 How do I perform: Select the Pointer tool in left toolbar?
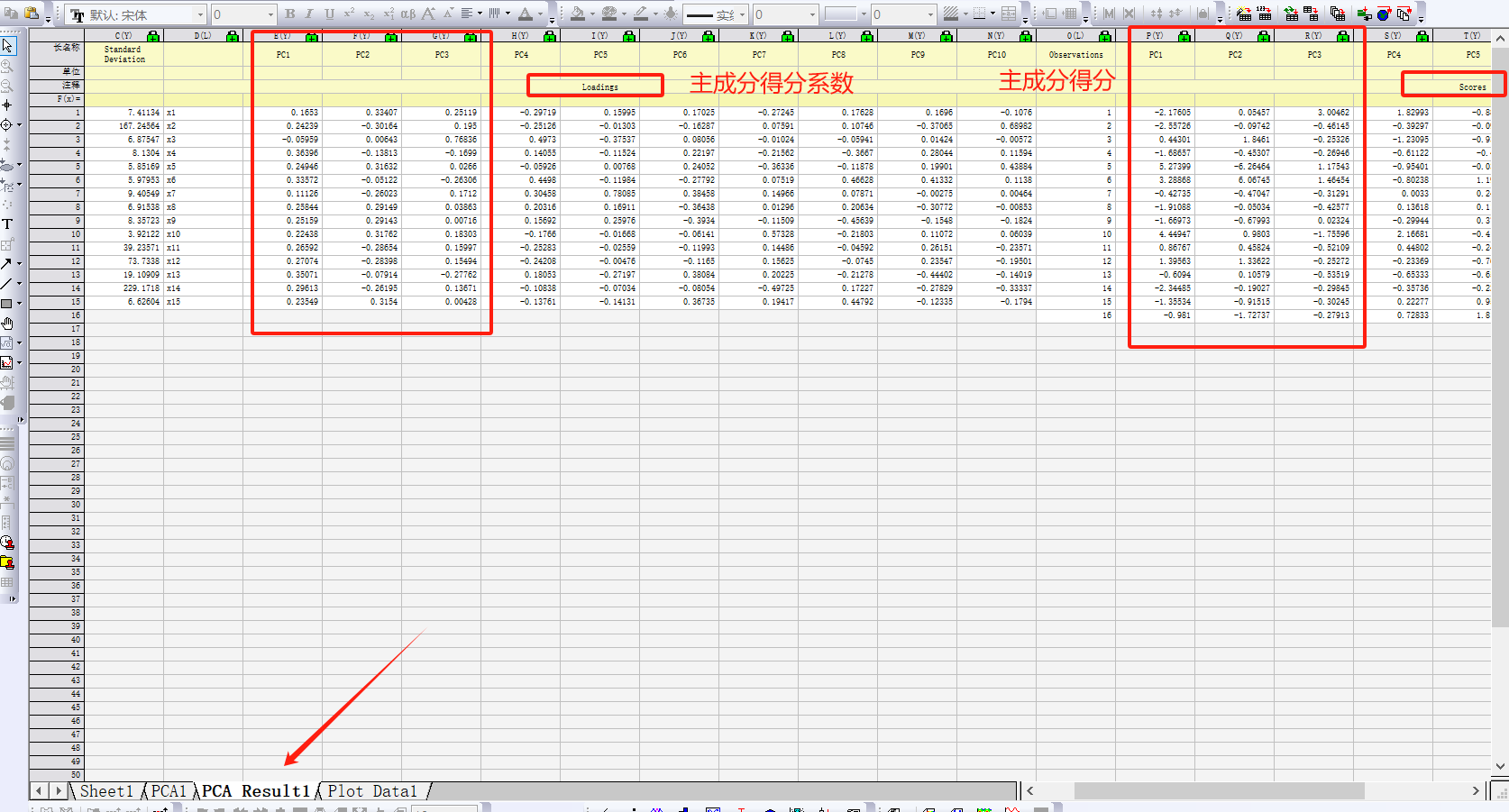tap(7, 46)
